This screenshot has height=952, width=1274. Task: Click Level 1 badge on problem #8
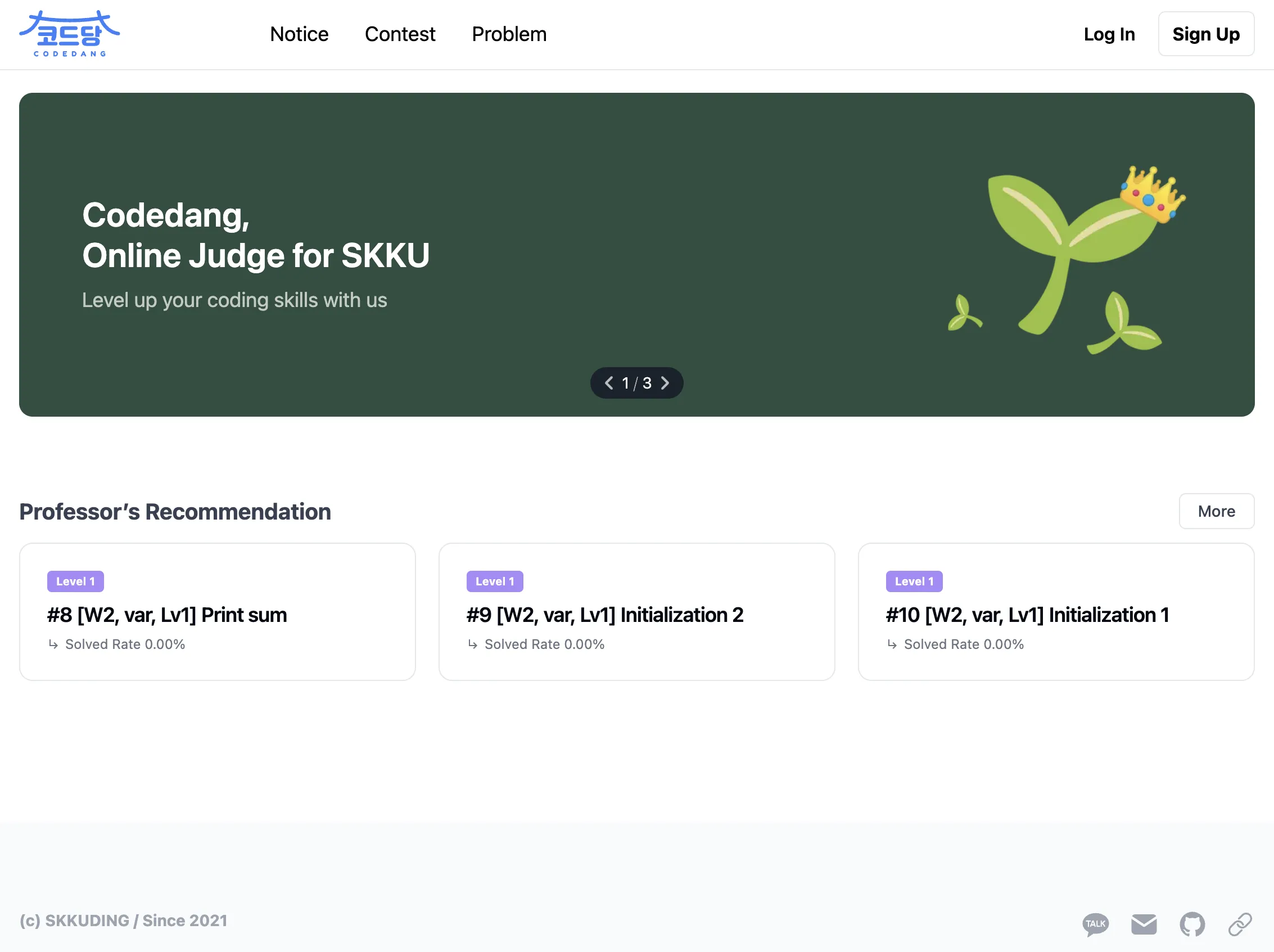75,581
